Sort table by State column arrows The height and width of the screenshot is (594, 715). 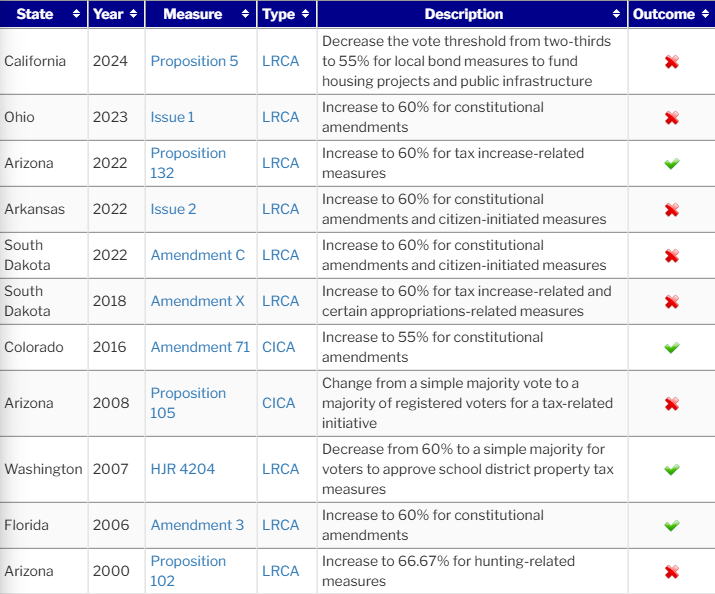pyautogui.click(x=76, y=15)
